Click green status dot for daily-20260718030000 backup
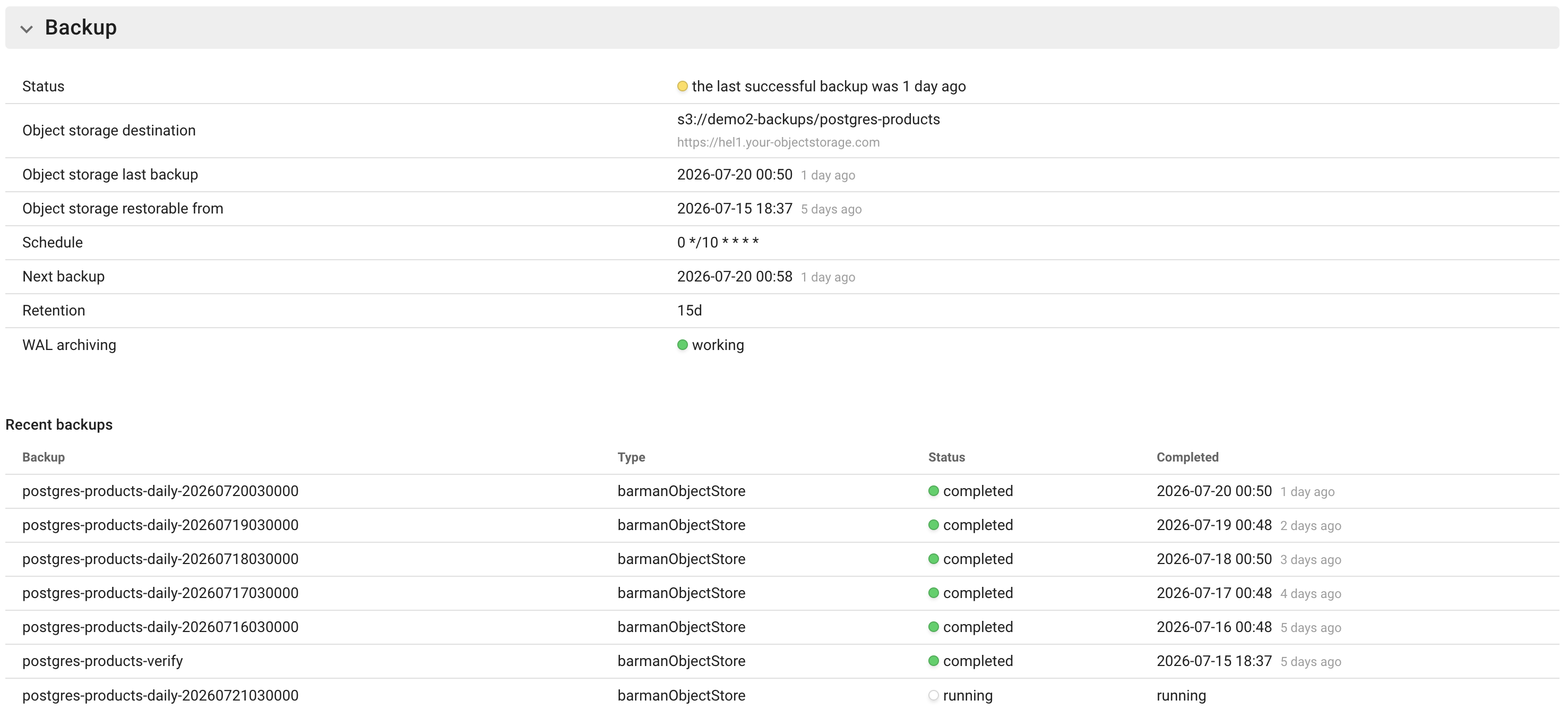Screen dimensions: 1568x717 coord(933,559)
